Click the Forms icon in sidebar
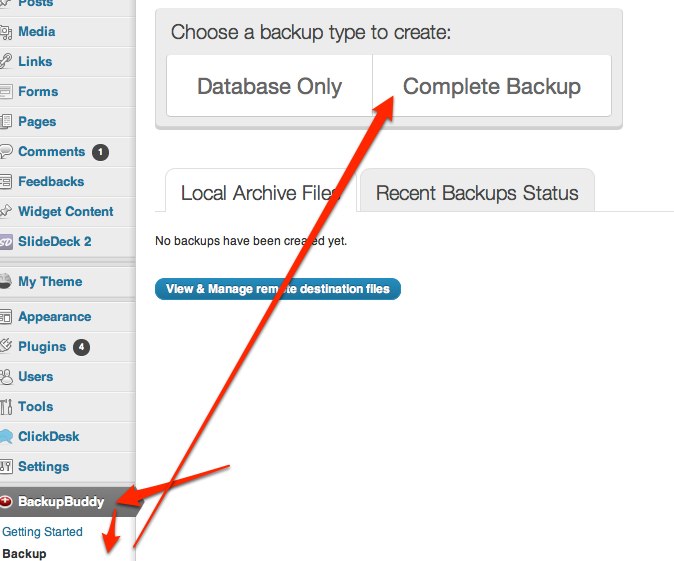 (6, 92)
